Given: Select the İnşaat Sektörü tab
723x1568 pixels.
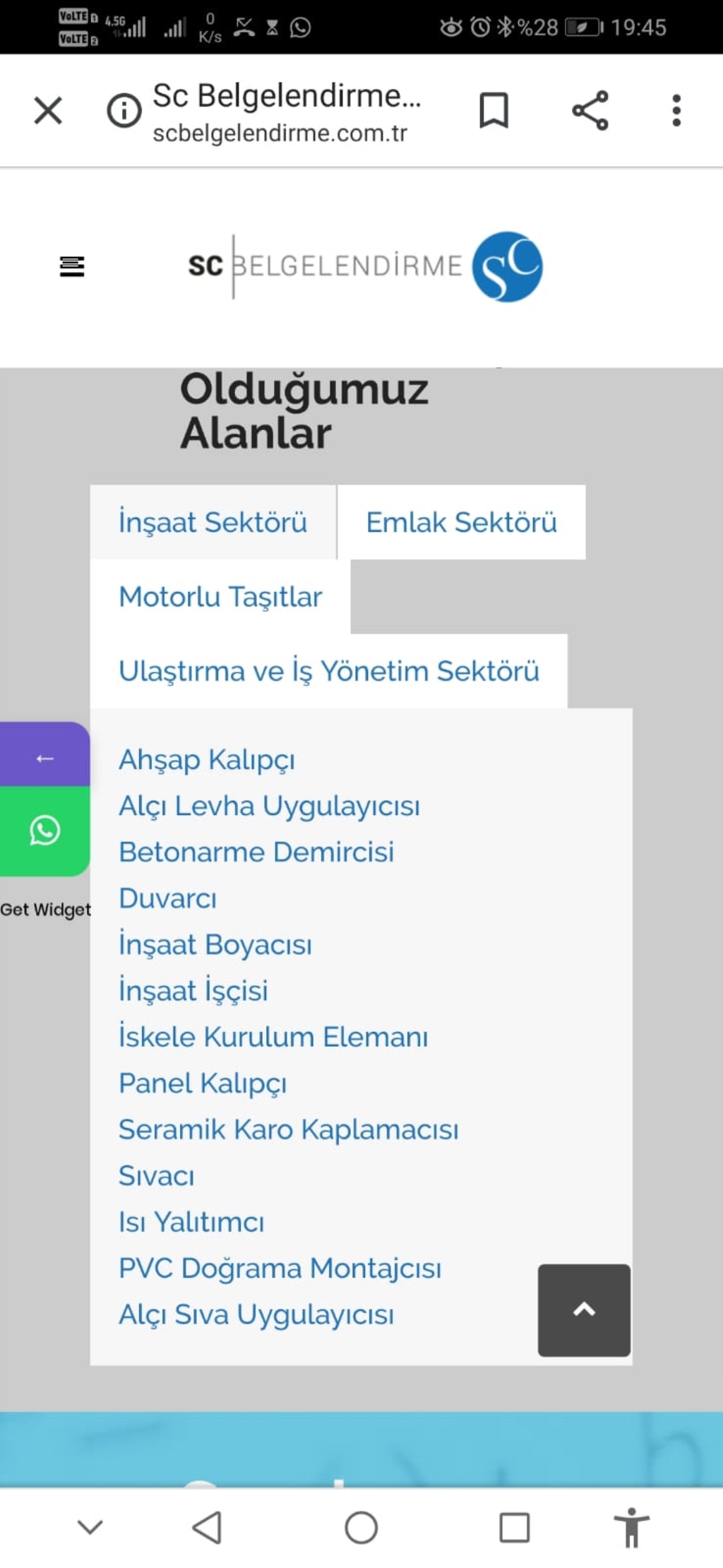Looking at the screenshot, I should point(213,522).
